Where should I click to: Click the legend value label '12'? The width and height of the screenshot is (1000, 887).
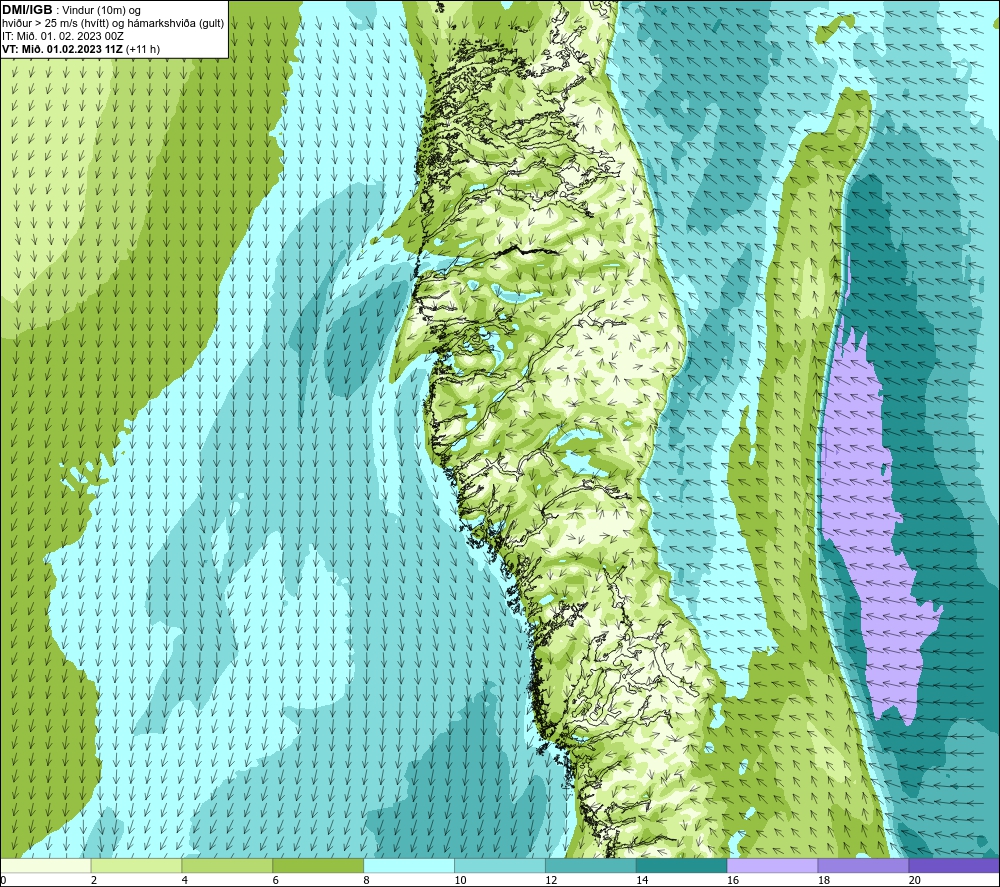[x=551, y=880]
